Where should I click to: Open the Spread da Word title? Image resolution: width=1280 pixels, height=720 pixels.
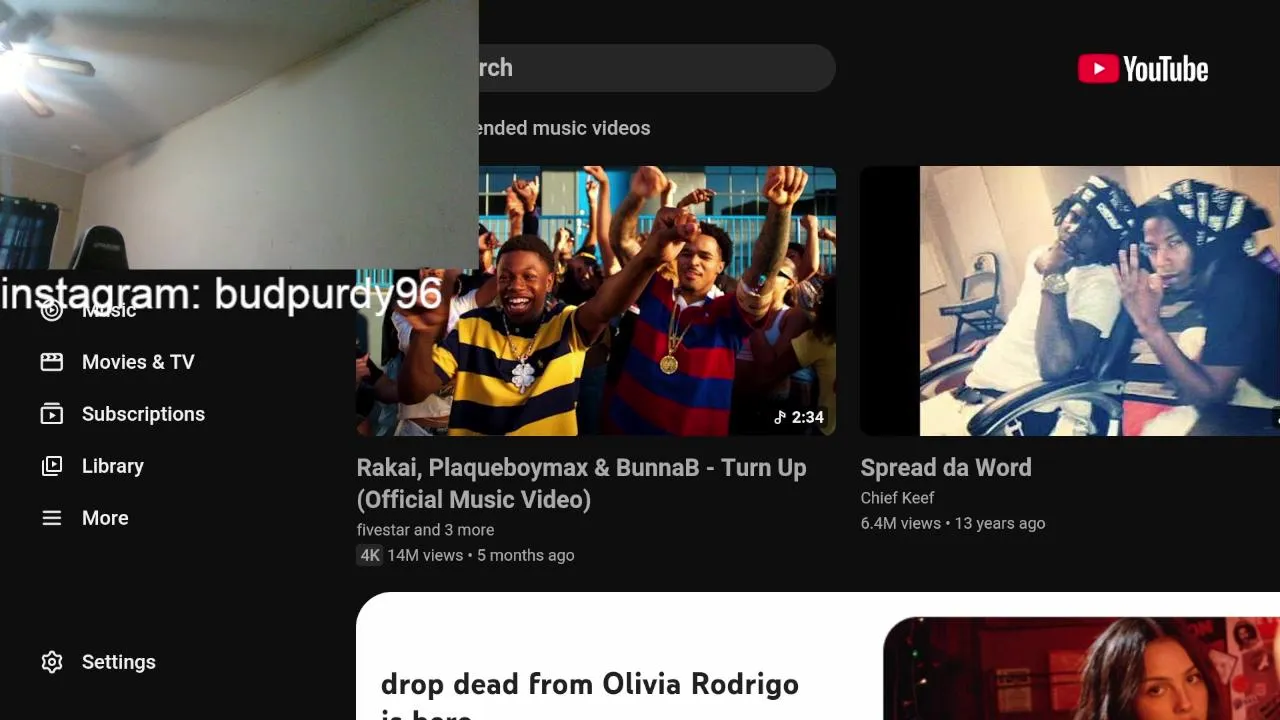click(946, 467)
